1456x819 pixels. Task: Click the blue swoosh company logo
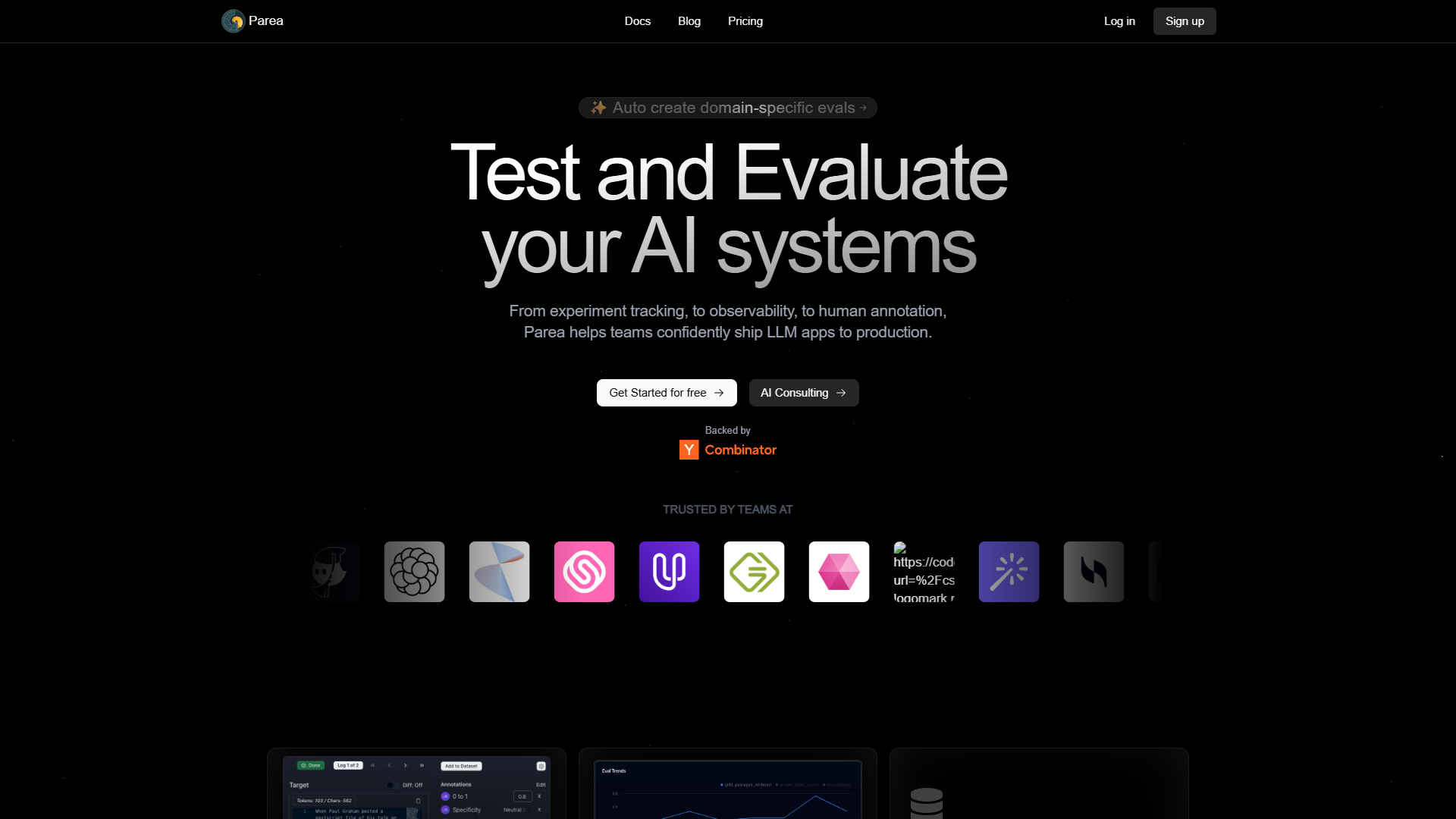point(500,572)
